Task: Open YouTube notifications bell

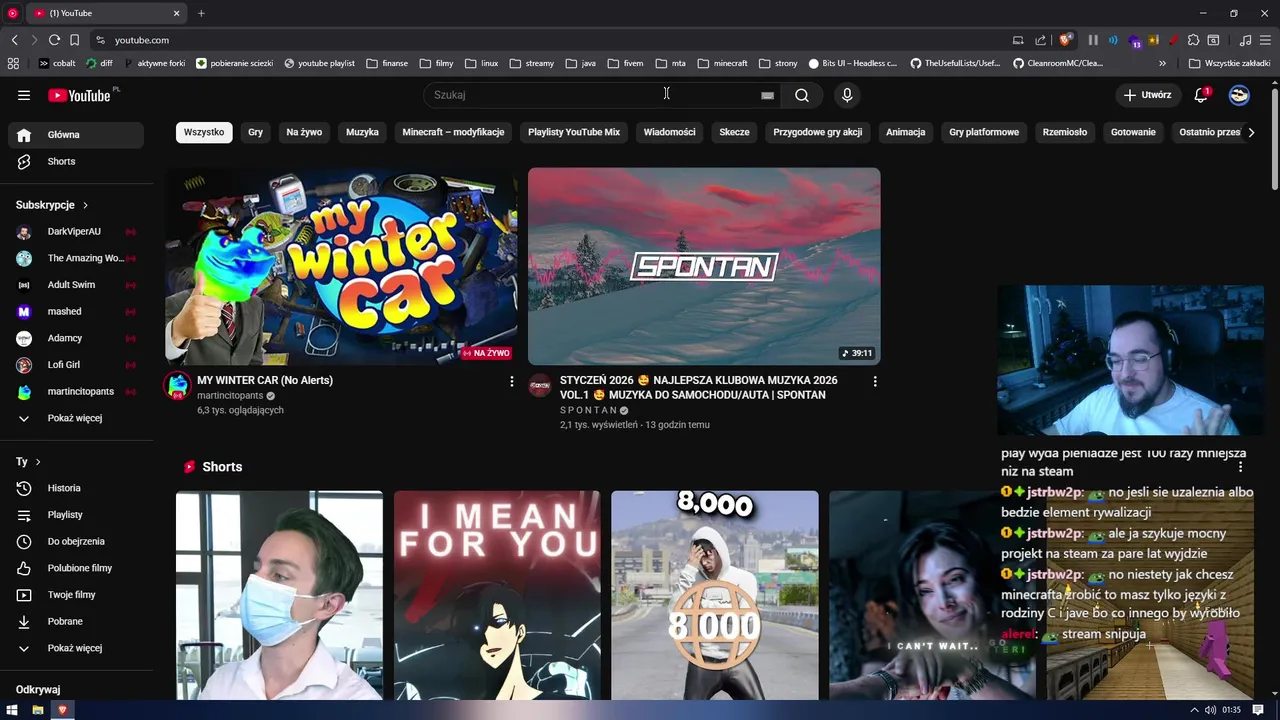Action: point(1201,95)
